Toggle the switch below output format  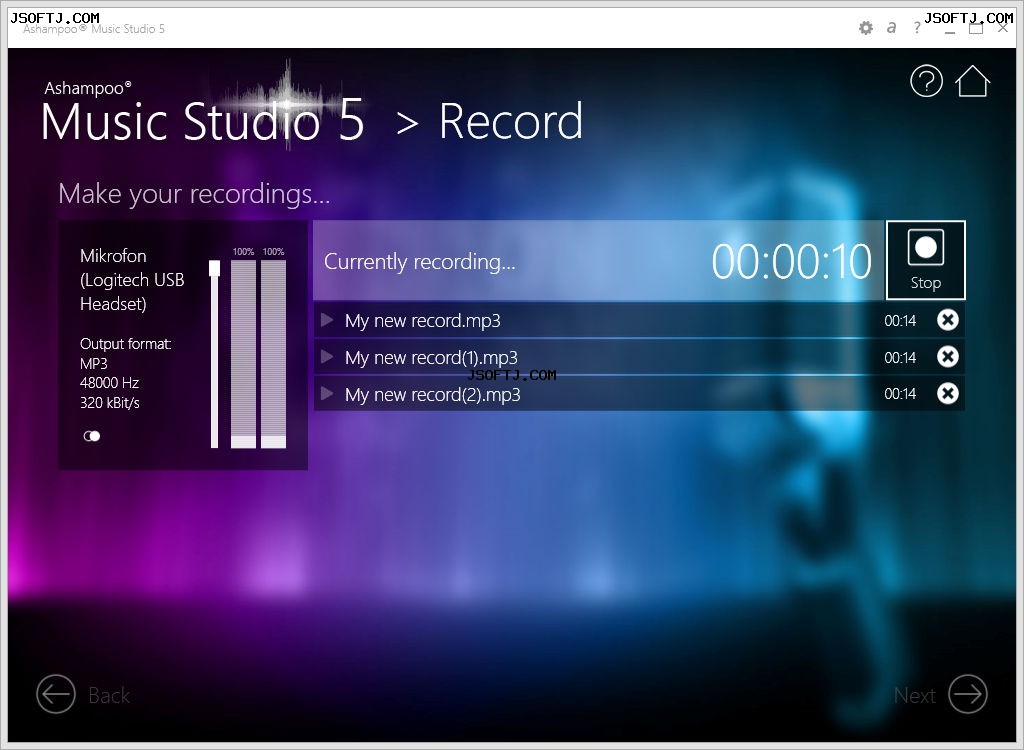(x=91, y=436)
